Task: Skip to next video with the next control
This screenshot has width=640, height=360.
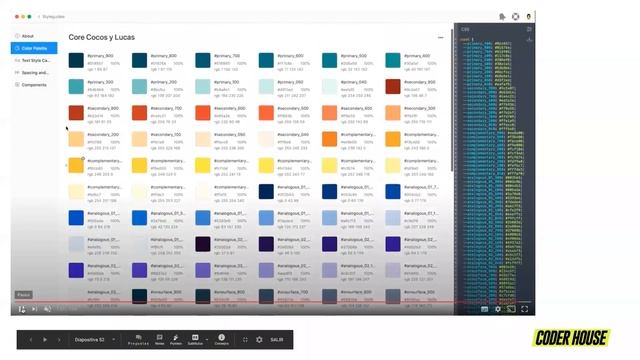Action: [35, 309]
